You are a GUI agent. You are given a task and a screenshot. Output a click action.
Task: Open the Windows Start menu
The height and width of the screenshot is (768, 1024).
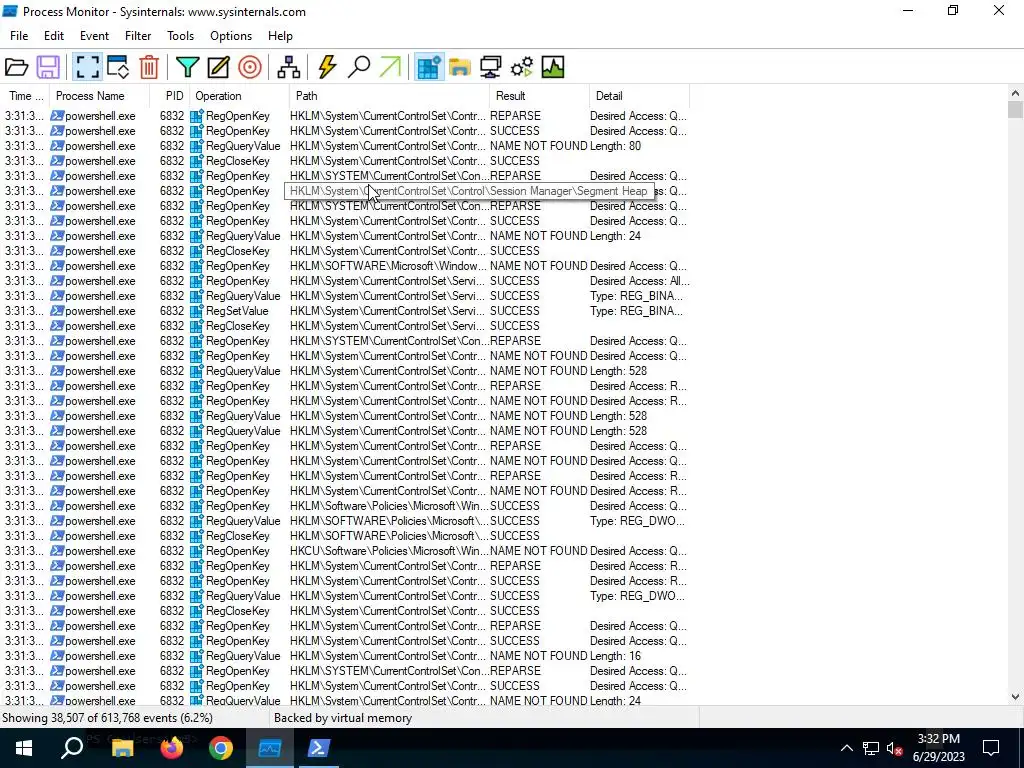24,748
